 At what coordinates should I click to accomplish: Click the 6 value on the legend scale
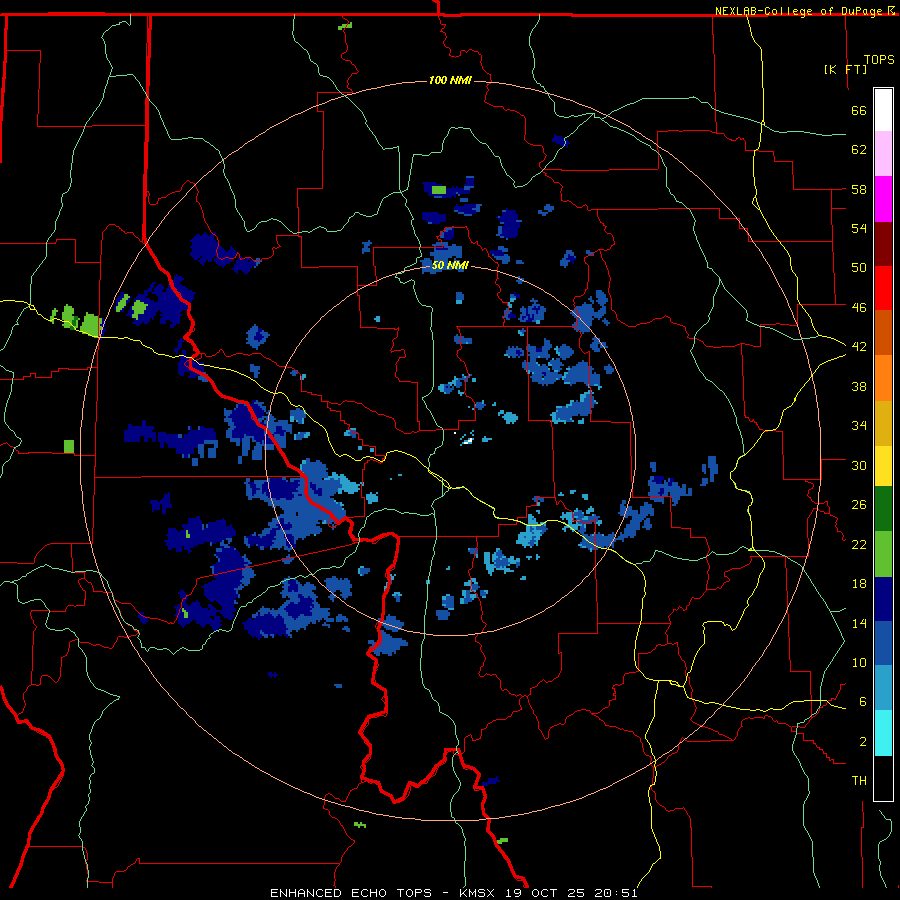coord(863,702)
